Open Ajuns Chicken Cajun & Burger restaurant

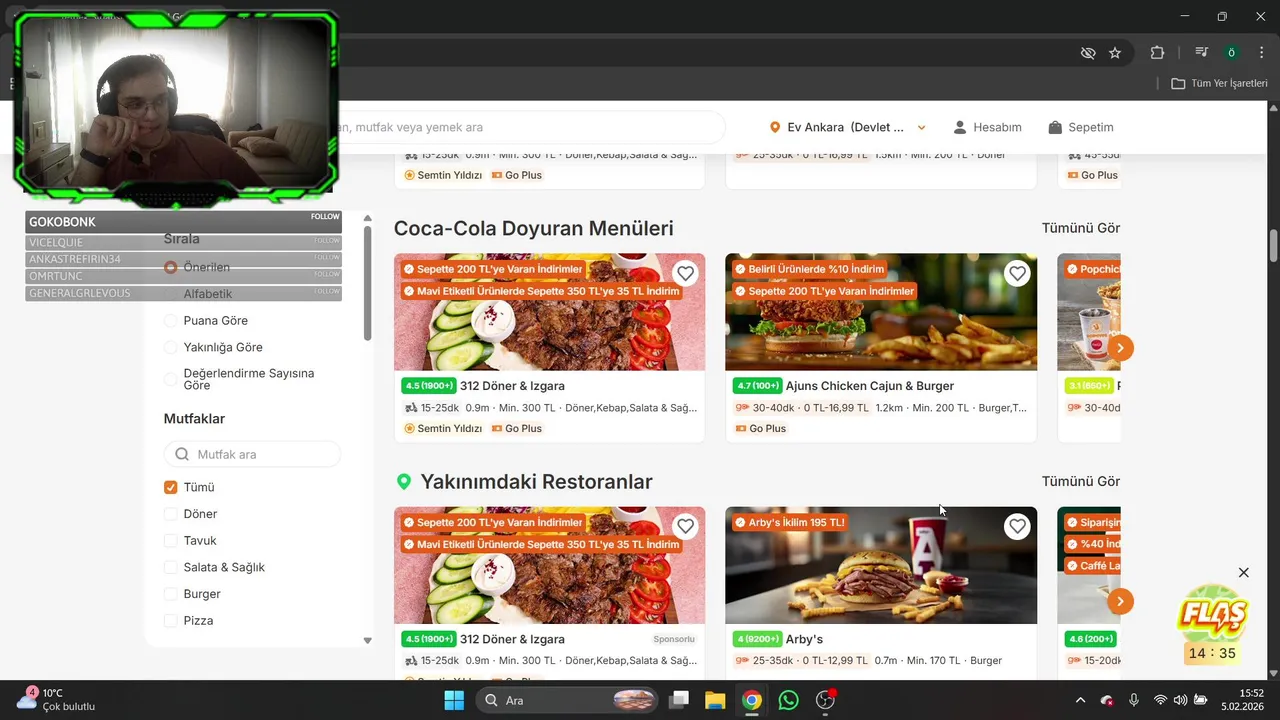[x=870, y=386]
